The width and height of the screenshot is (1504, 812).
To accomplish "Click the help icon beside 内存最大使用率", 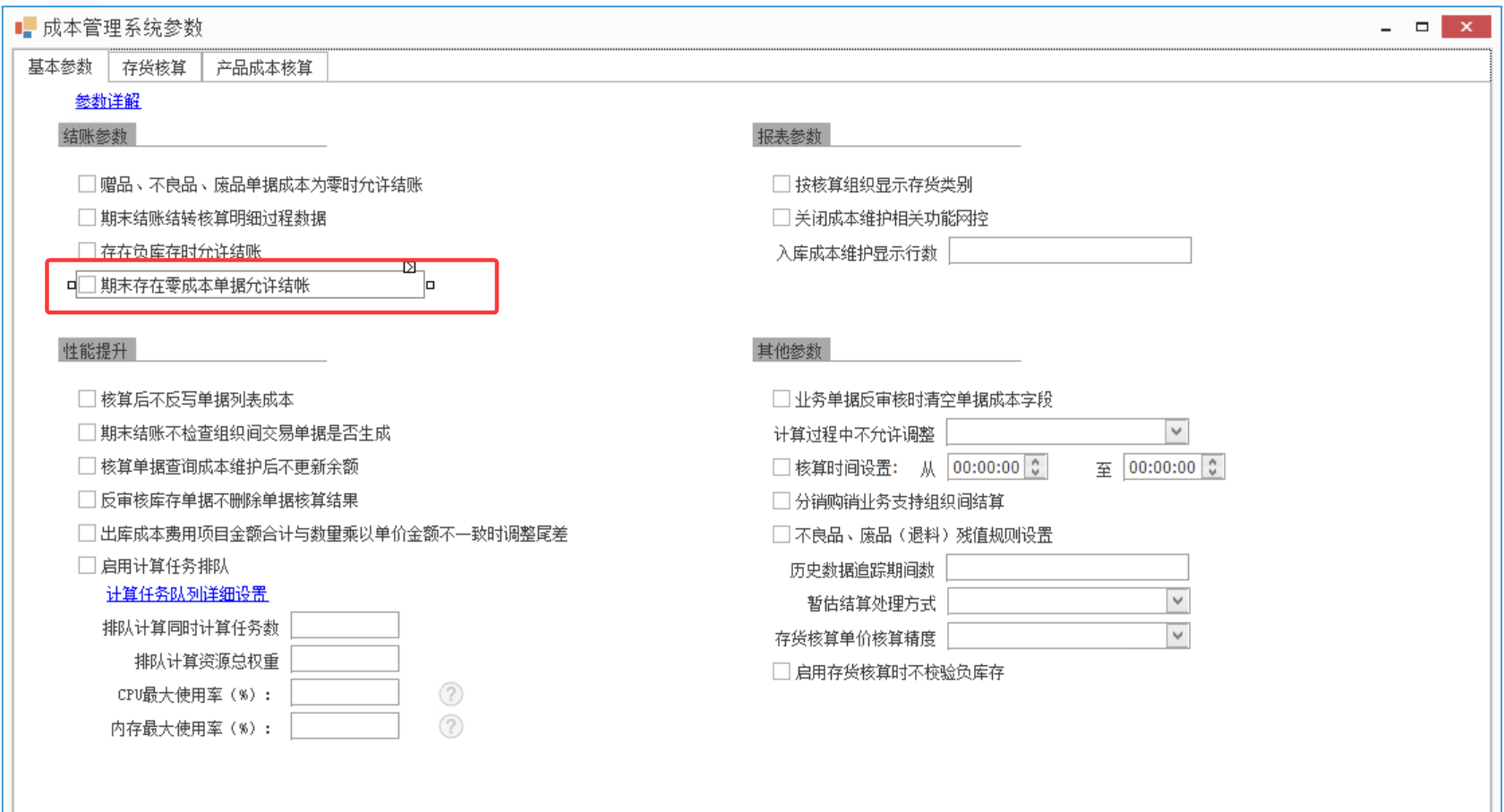I will 451,726.
